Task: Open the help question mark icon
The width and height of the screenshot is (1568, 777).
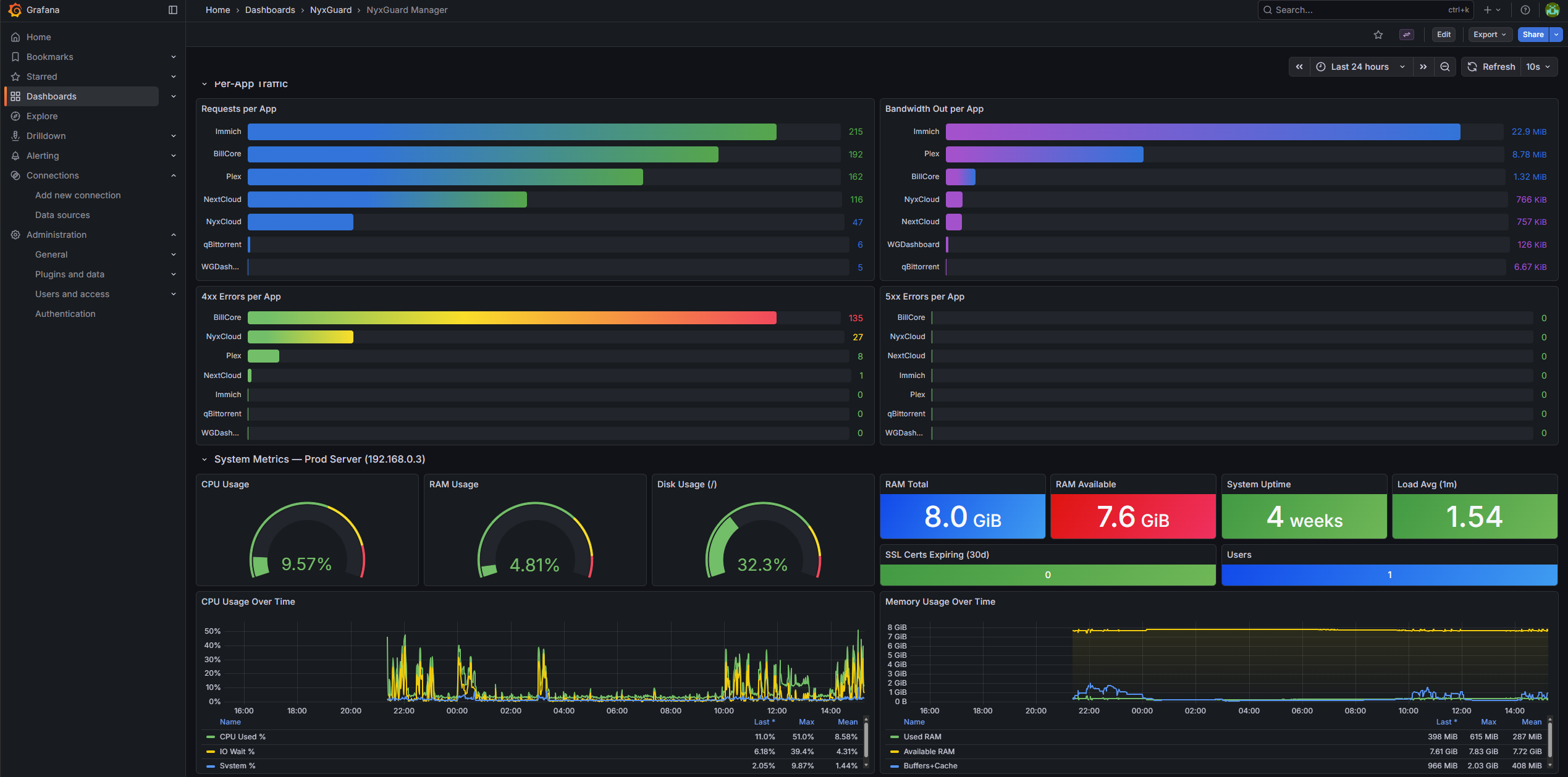Action: click(x=1525, y=10)
